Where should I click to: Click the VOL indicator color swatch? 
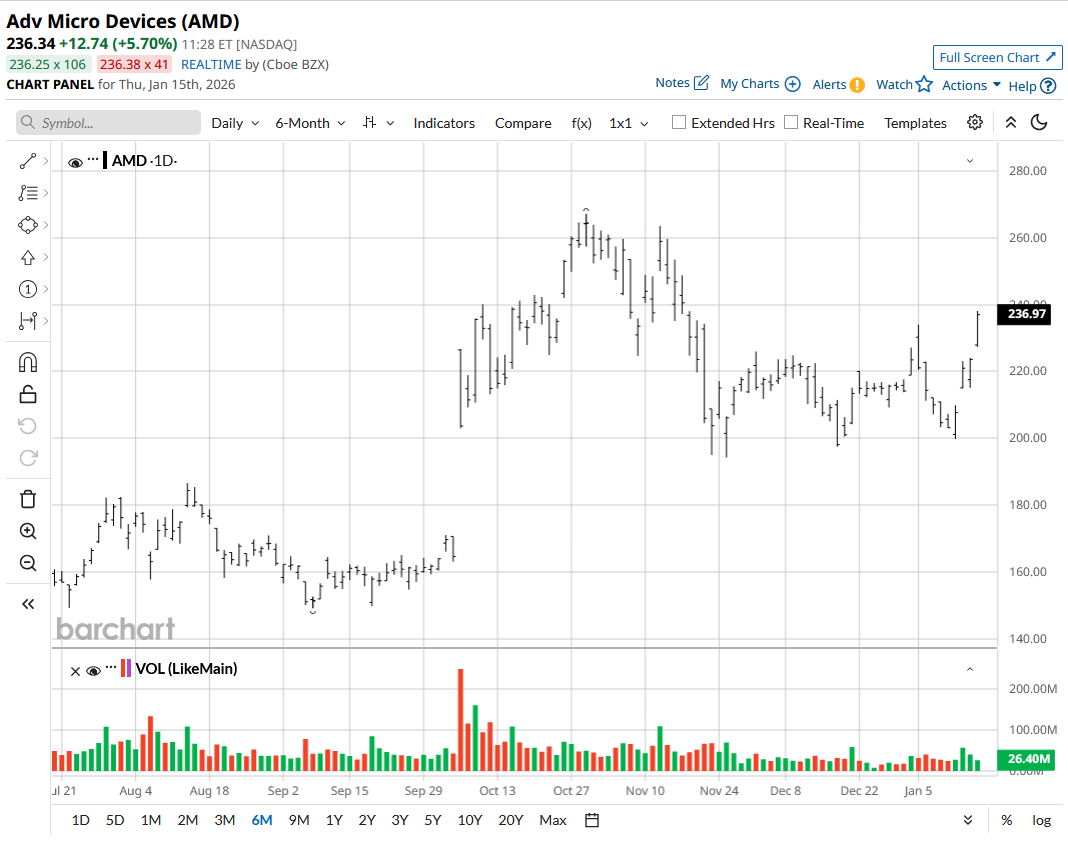(x=125, y=668)
